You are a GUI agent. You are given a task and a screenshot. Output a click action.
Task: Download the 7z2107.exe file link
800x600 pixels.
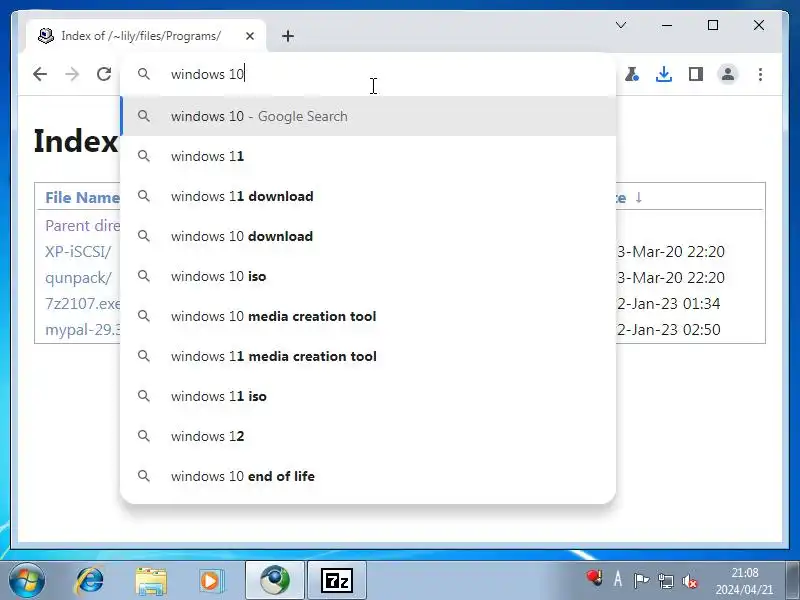(82, 304)
